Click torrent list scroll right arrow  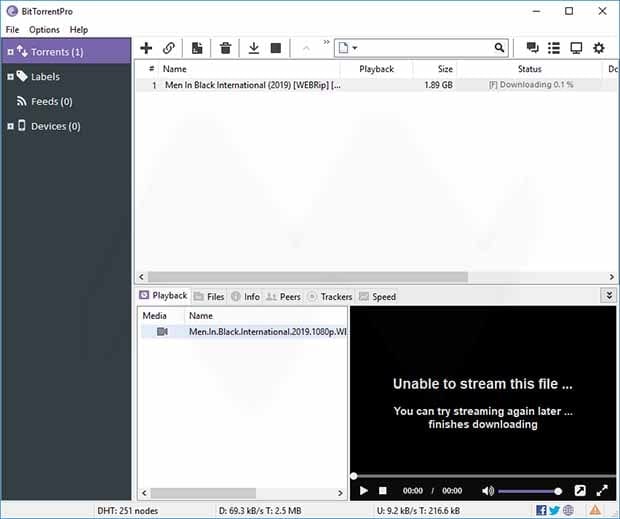612,277
